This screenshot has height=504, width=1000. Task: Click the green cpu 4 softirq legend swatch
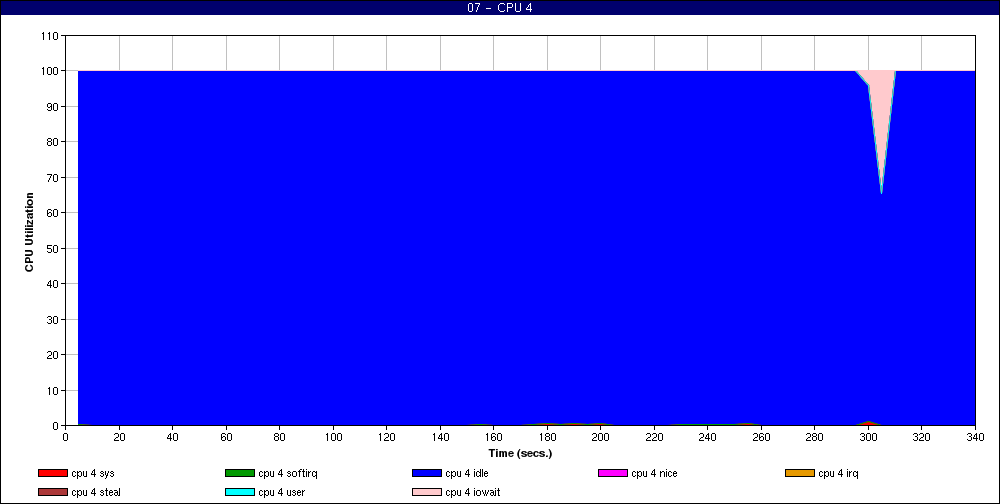click(x=240, y=473)
